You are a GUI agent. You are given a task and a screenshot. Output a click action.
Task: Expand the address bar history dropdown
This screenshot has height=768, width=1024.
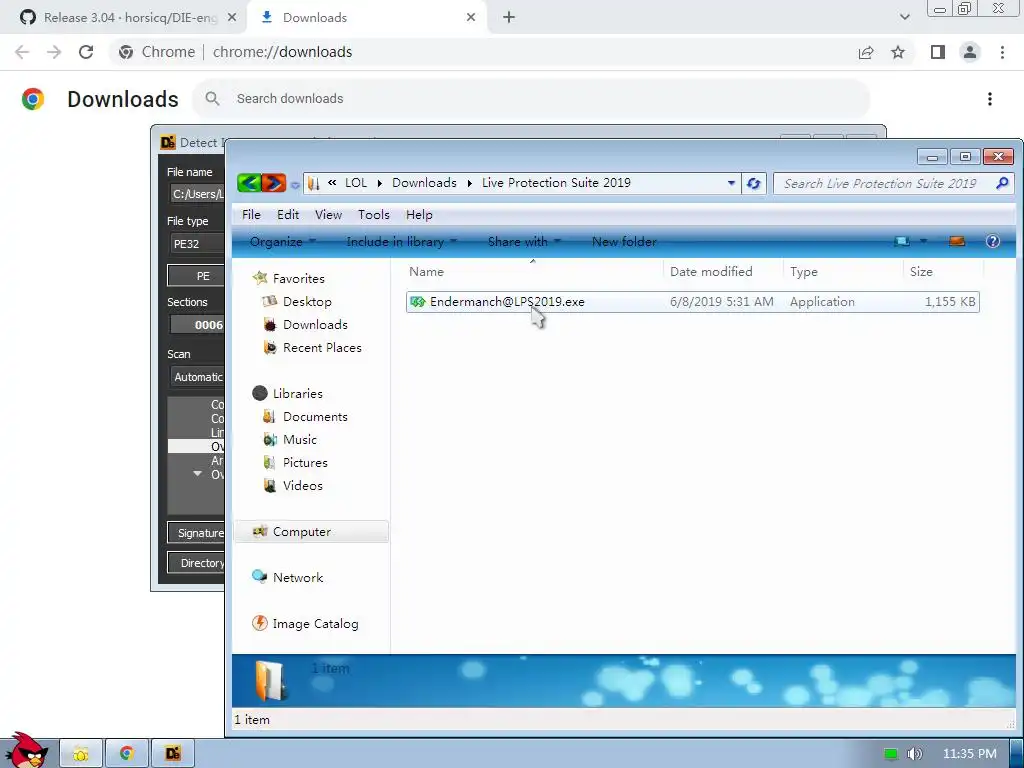731,184
